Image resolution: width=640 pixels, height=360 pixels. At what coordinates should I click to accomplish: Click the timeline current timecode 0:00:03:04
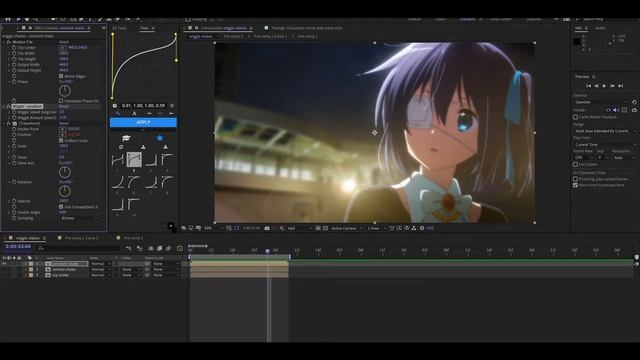coord(18,247)
